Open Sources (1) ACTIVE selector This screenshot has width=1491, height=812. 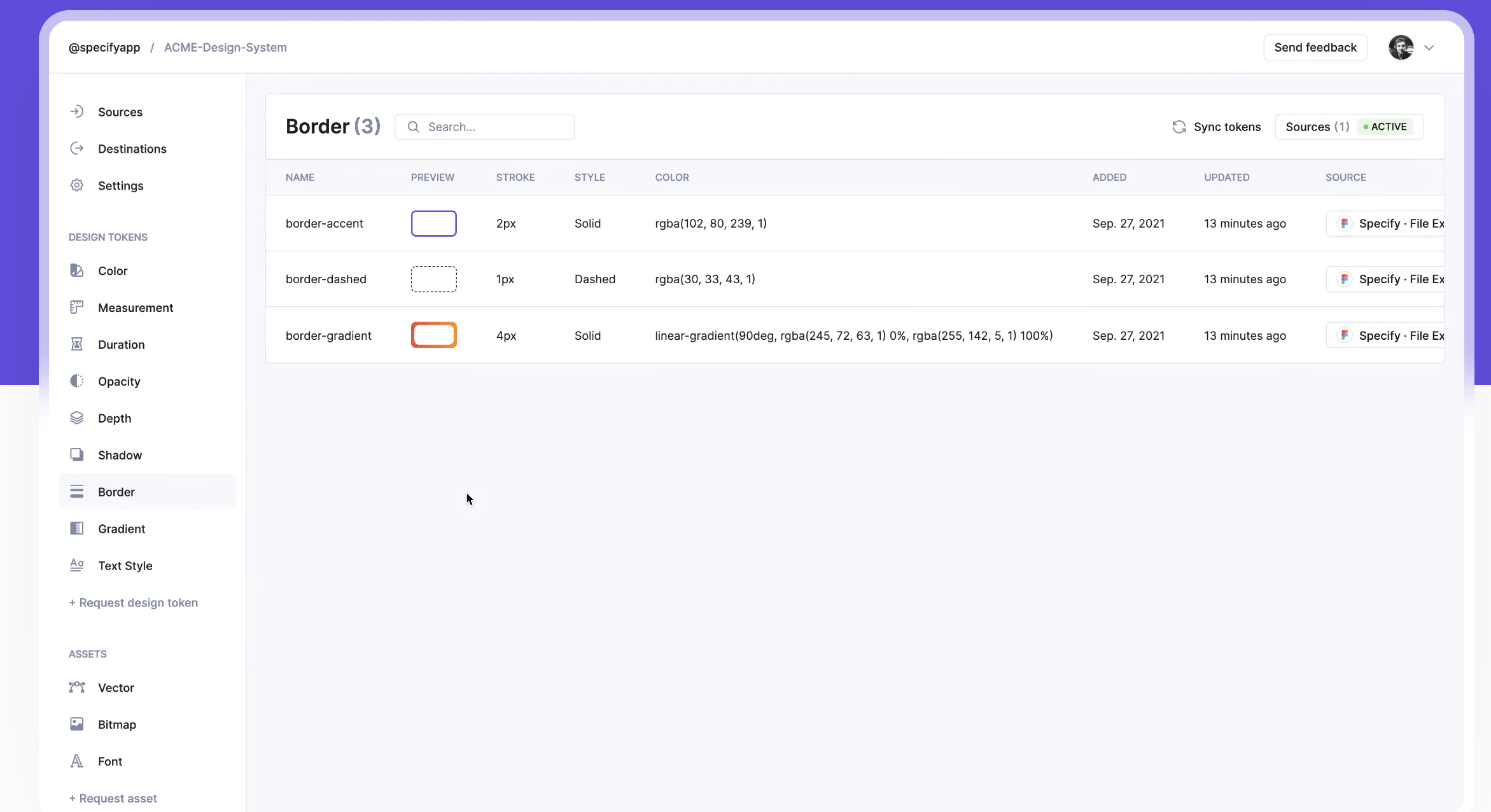(1349, 127)
